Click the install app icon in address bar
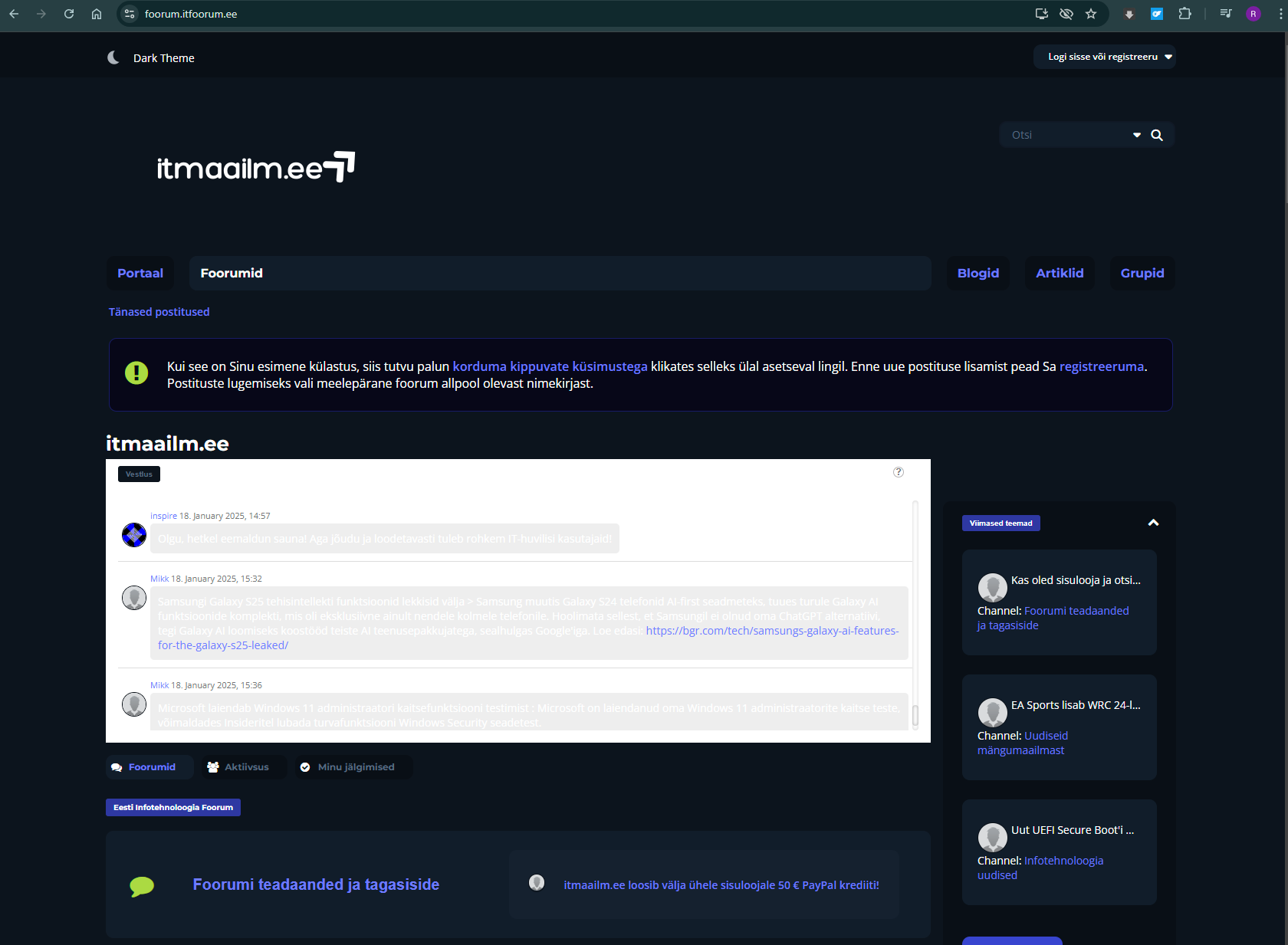This screenshot has width=1288, height=945. point(1041,14)
